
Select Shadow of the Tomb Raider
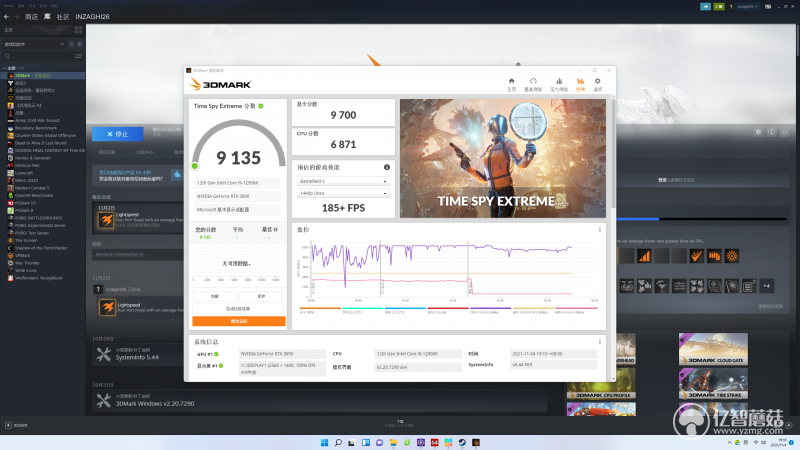pyautogui.click(x=43, y=248)
